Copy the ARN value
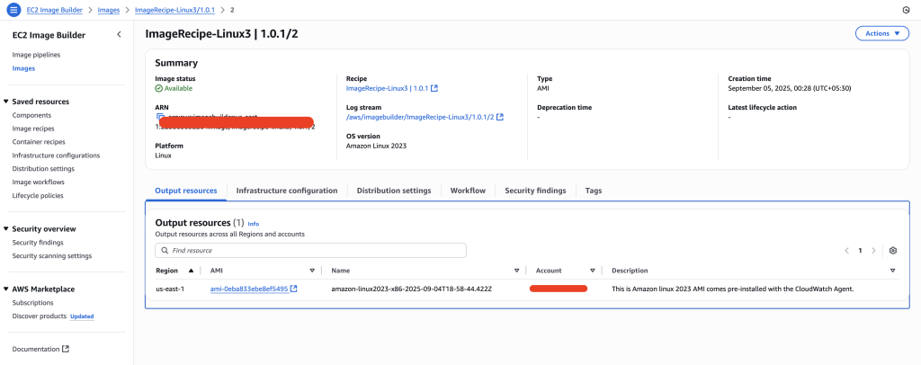The width and height of the screenshot is (921, 365). 160,117
